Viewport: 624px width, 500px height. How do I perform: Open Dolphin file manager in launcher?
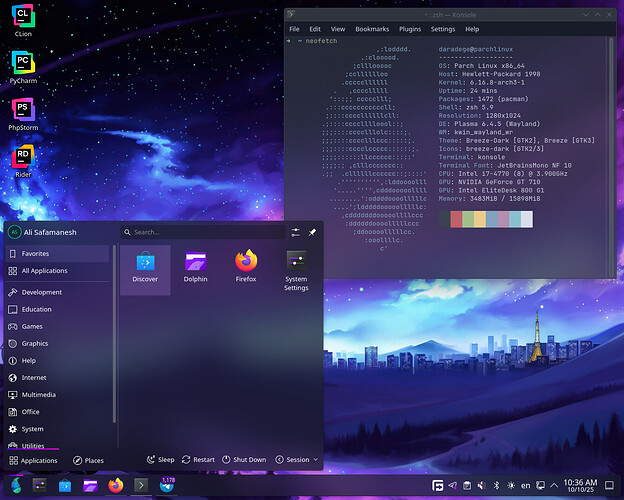pyautogui.click(x=195, y=267)
